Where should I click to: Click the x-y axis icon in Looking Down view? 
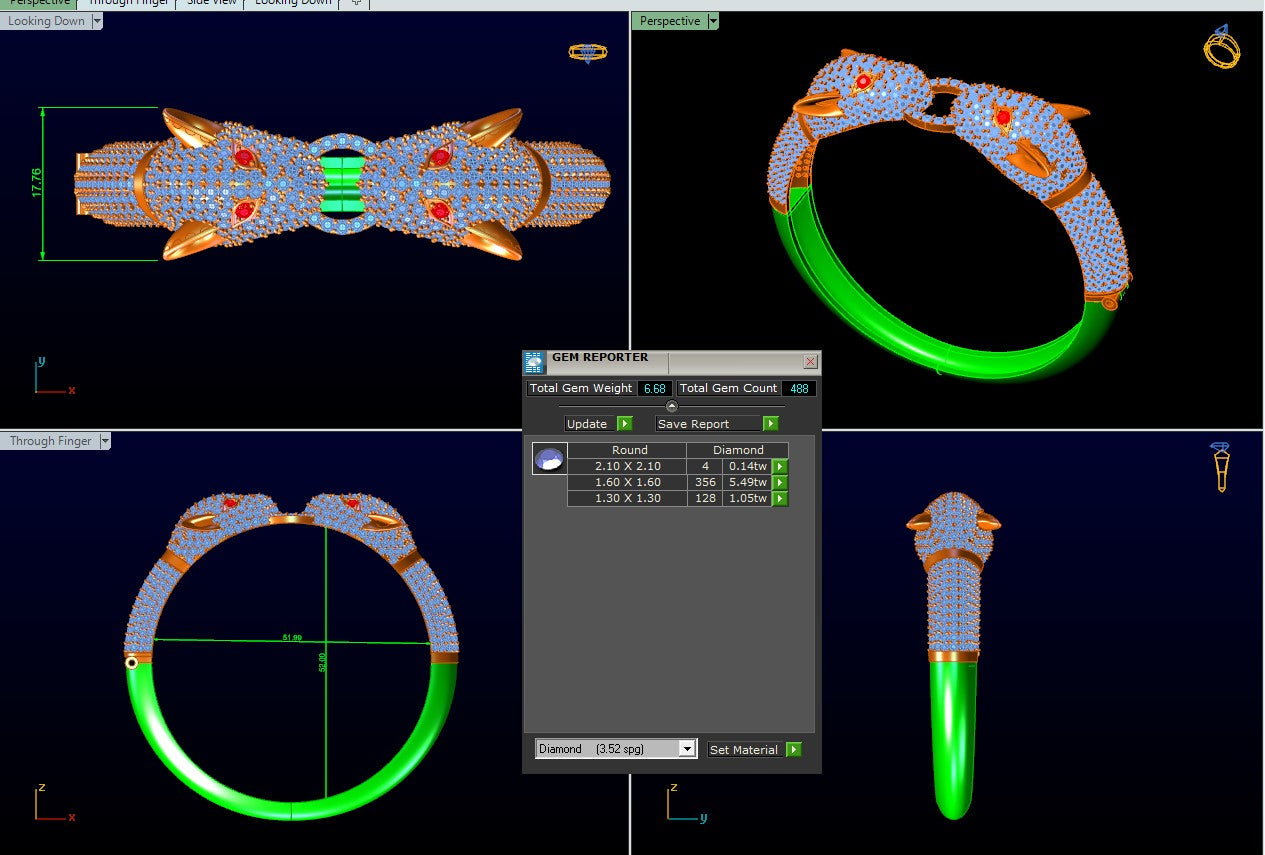click(x=53, y=376)
